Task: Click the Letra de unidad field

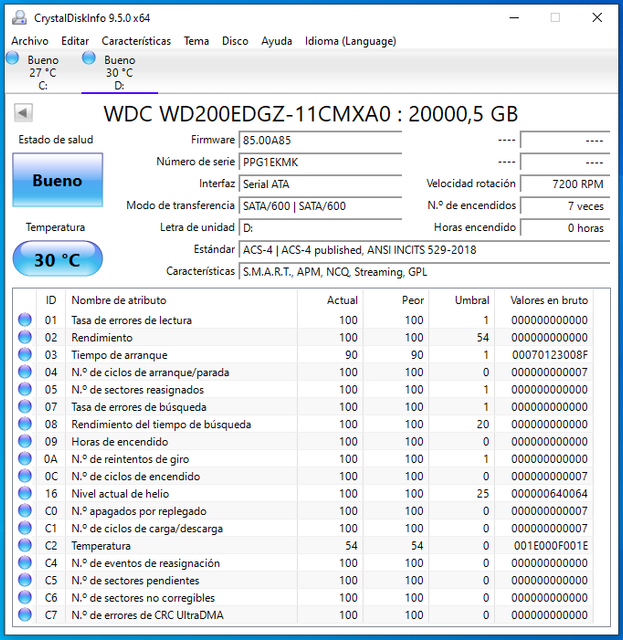Action: pos(320,228)
